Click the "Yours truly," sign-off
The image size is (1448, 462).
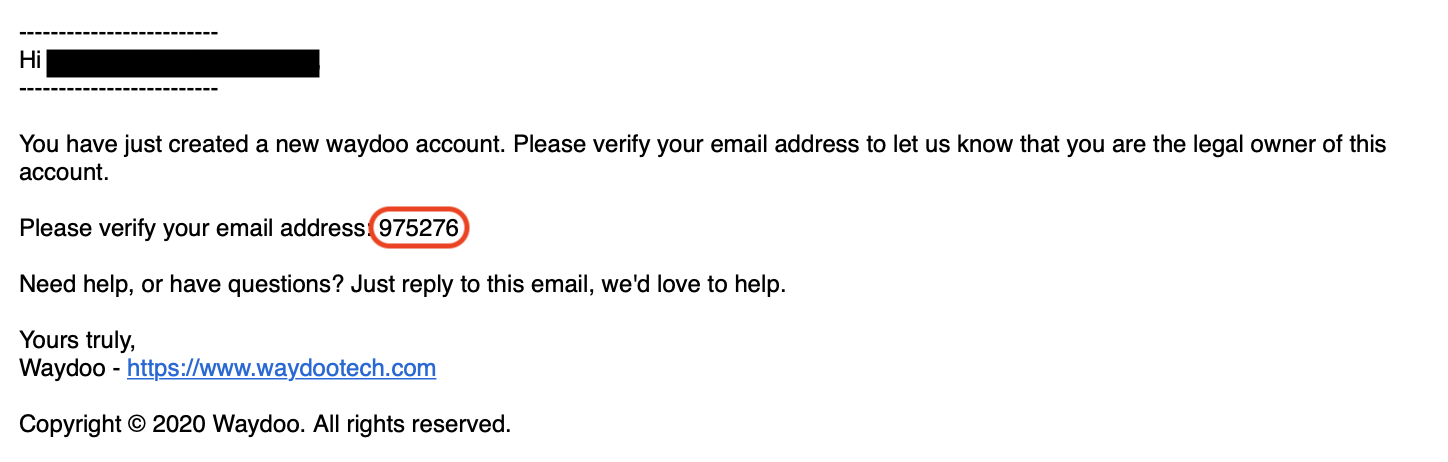tap(77, 341)
